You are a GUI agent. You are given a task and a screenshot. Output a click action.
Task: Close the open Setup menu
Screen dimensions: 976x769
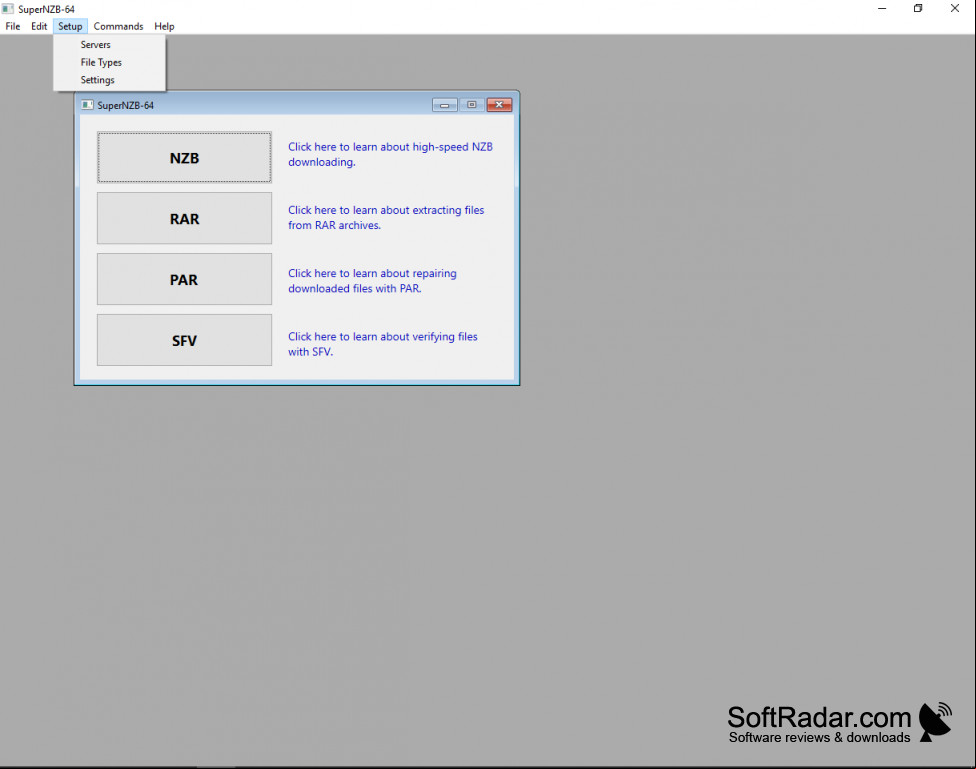tap(70, 26)
